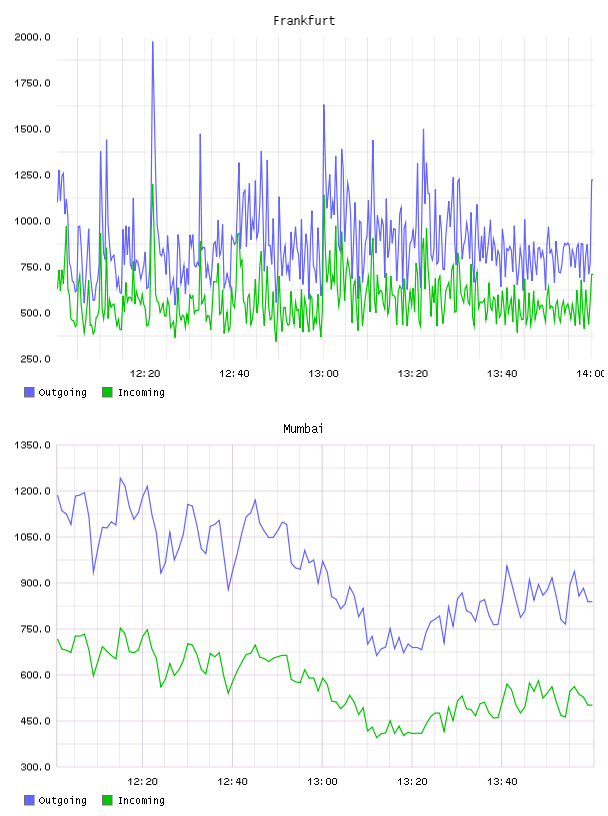
Task: Click the 13:20 time label on Mumbai
Action: 412,782
